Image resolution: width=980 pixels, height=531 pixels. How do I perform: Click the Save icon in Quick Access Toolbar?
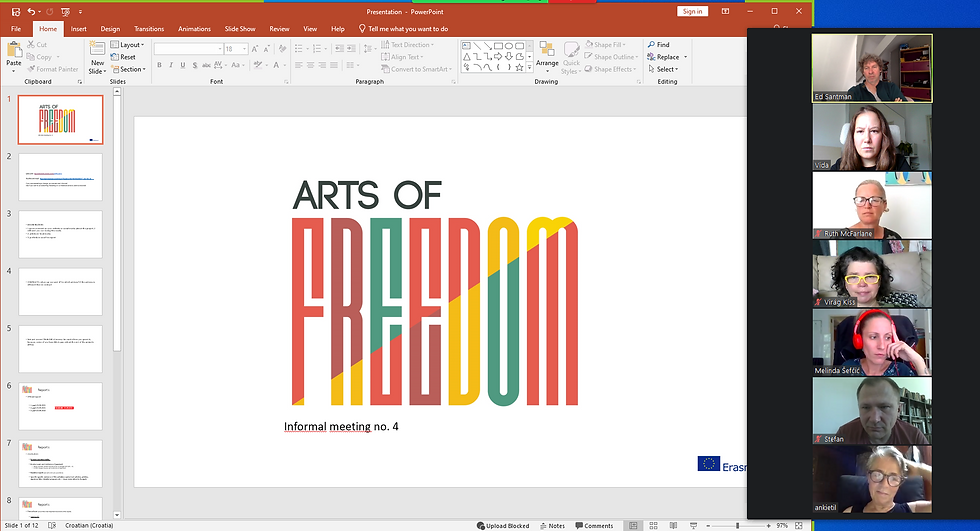(x=16, y=11)
